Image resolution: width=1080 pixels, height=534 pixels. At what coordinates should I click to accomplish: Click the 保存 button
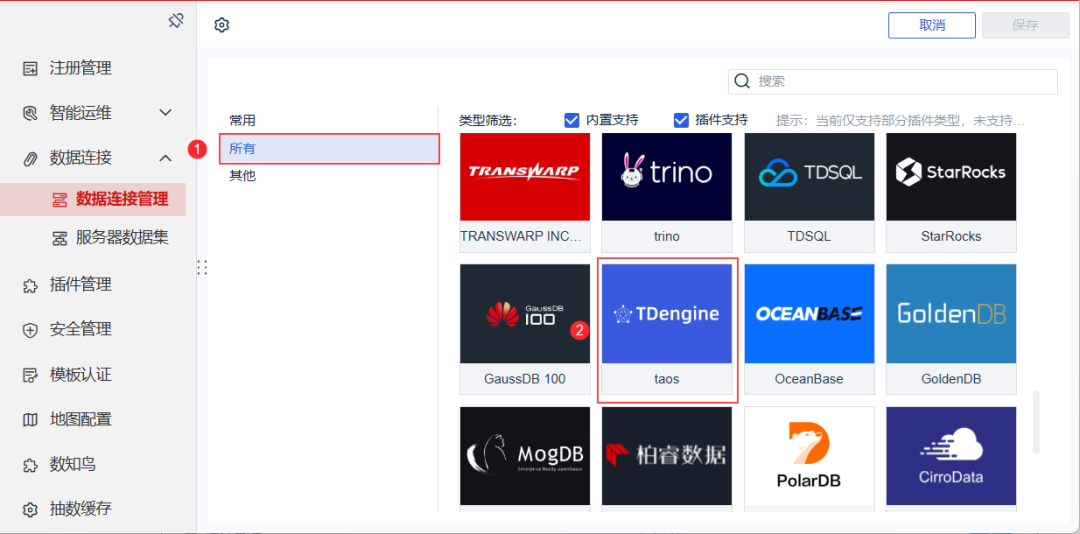tap(1025, 25)
